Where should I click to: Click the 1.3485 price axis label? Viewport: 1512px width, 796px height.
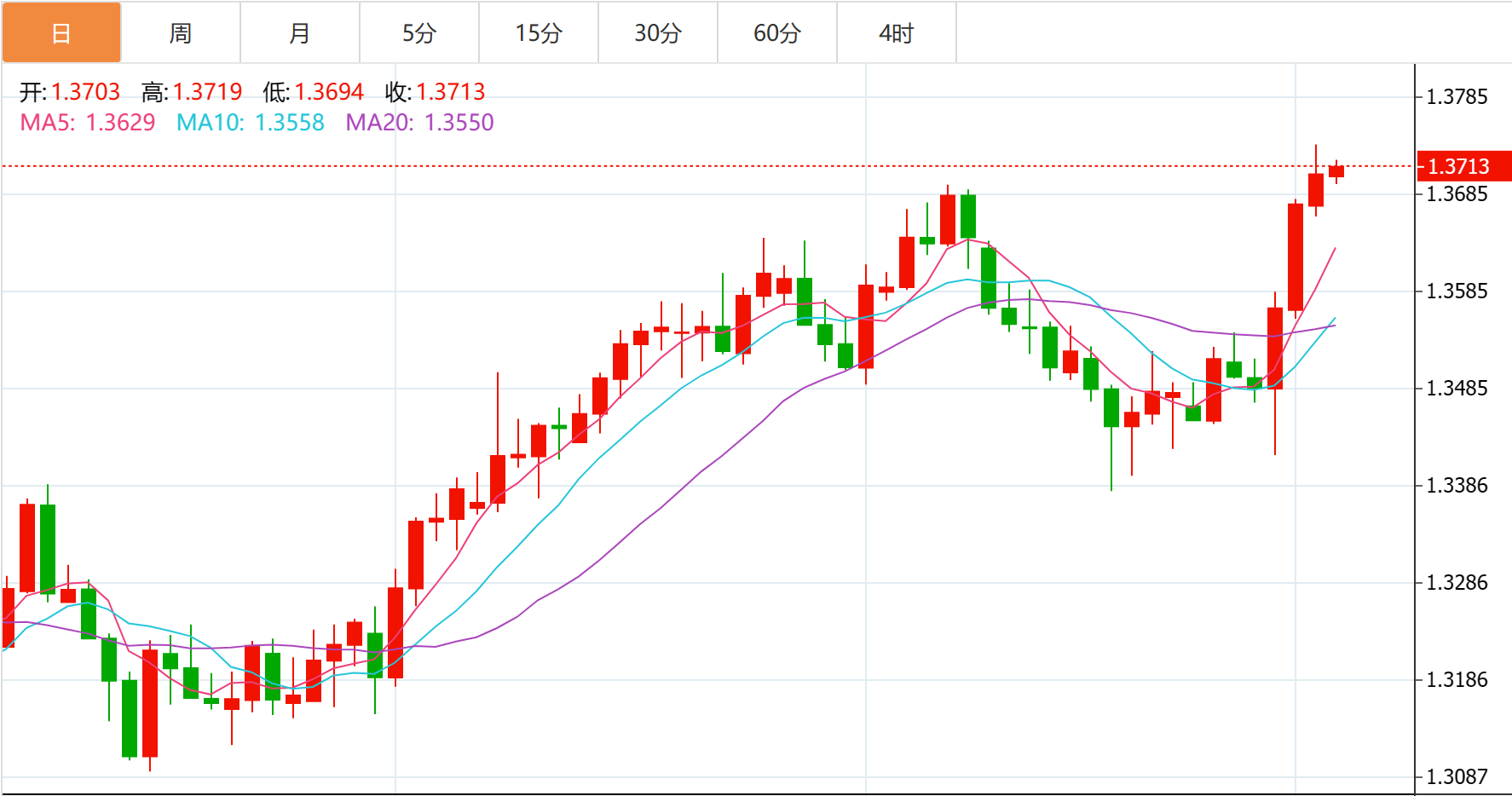click(1457, 389)
